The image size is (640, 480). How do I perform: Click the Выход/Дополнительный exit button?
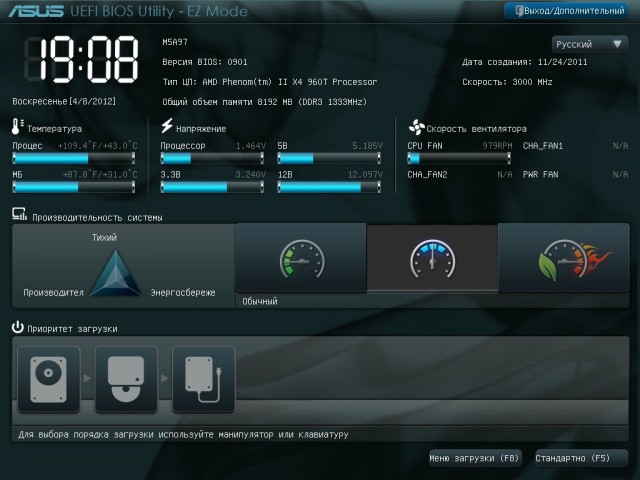click(566, 11)
